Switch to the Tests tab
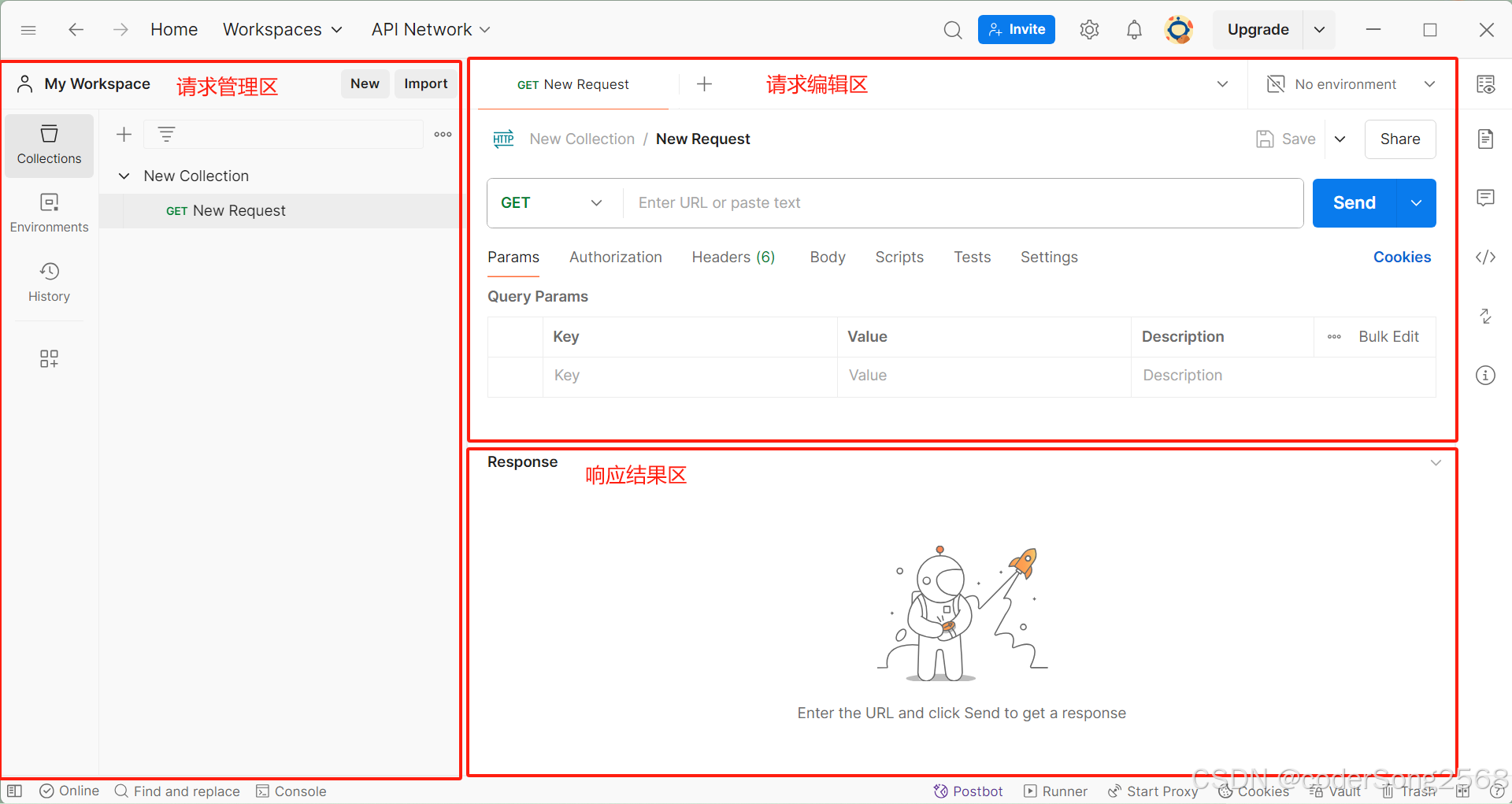The height and width of the screenshot is (804, 1512). pos(973,258)
